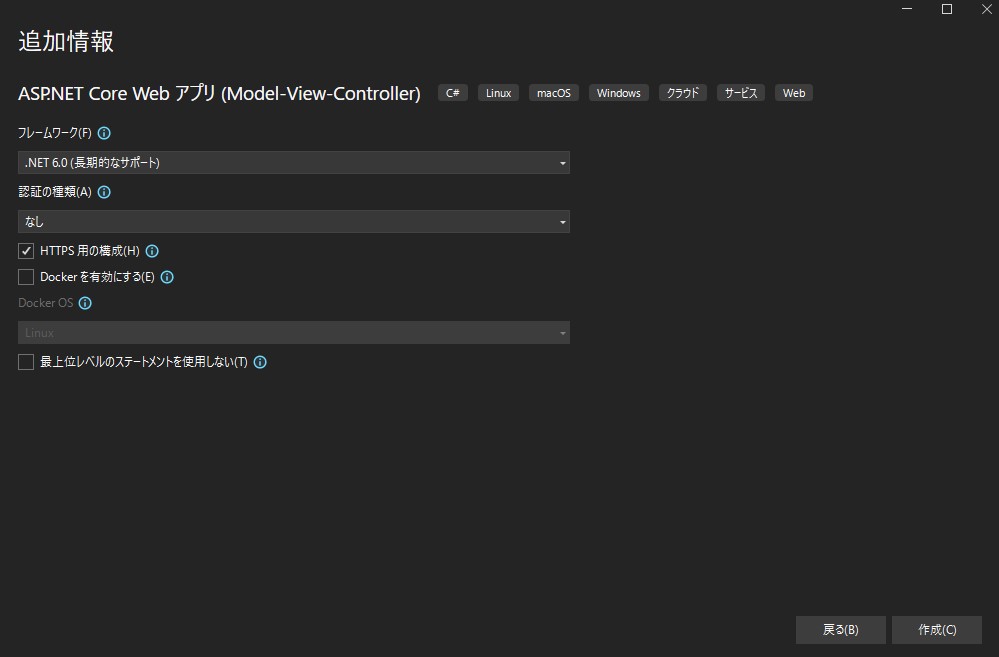This screenshot has height=657, width=999.
Task: Expand the 認証の種類 dropdown showing なし
Action: click(x=294, y=221)
